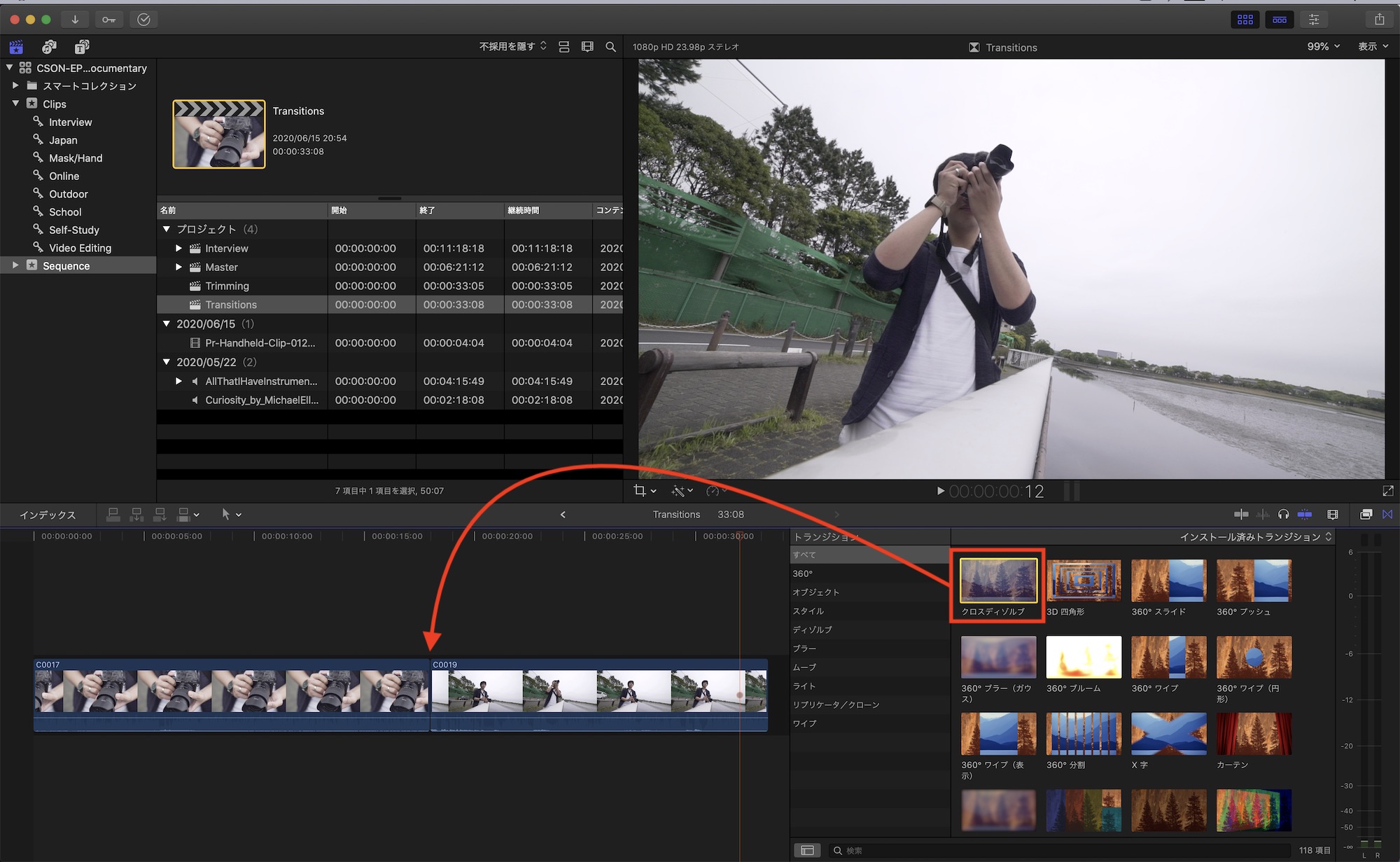1400x862 pixels.
Task: Click the import media arrow icon
Action: tap(75, 20)
